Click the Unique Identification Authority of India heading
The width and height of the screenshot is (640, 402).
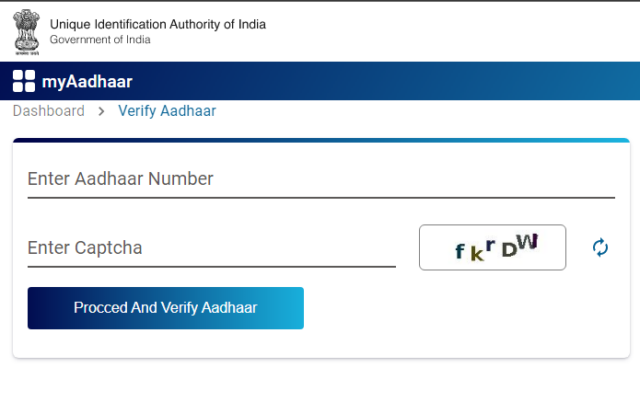[158, 24]
